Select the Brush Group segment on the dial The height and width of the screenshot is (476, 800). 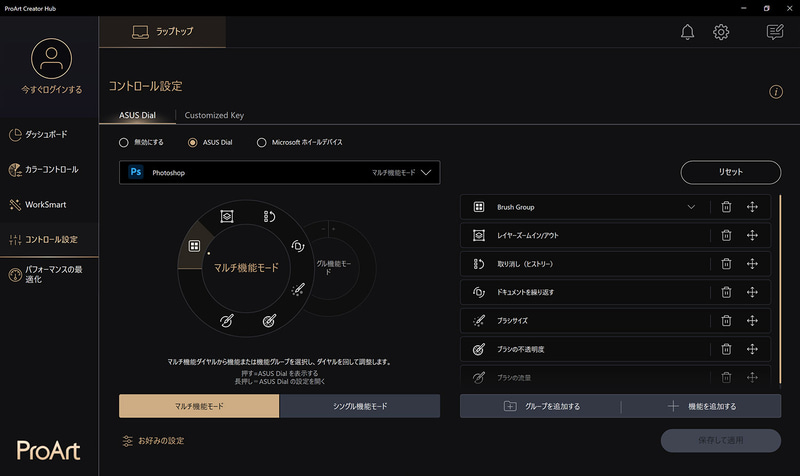tap(194, 246)
